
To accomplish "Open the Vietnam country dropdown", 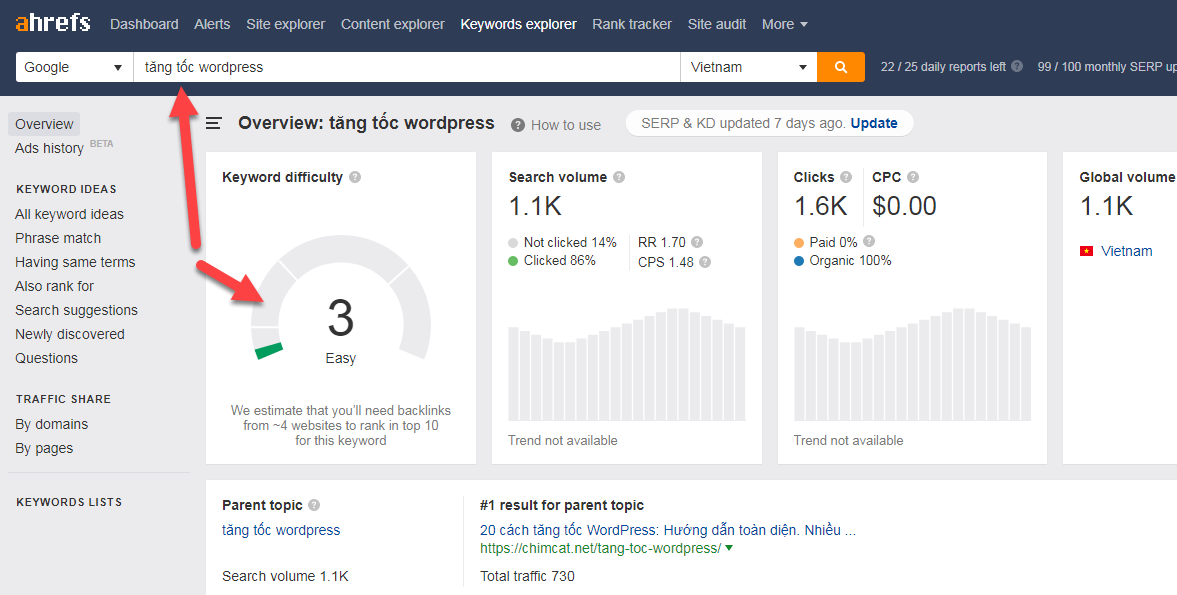I will click(748, 67).
